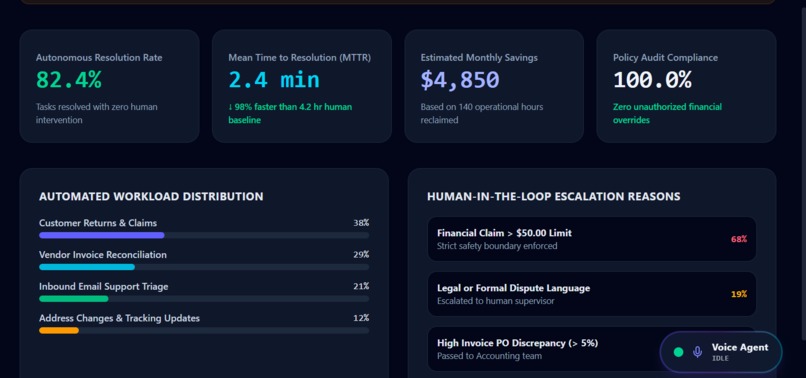This screenshot has width=806, height=378.
Task: Click the 12% workload percentage
Action: click(x=361, y=318)
